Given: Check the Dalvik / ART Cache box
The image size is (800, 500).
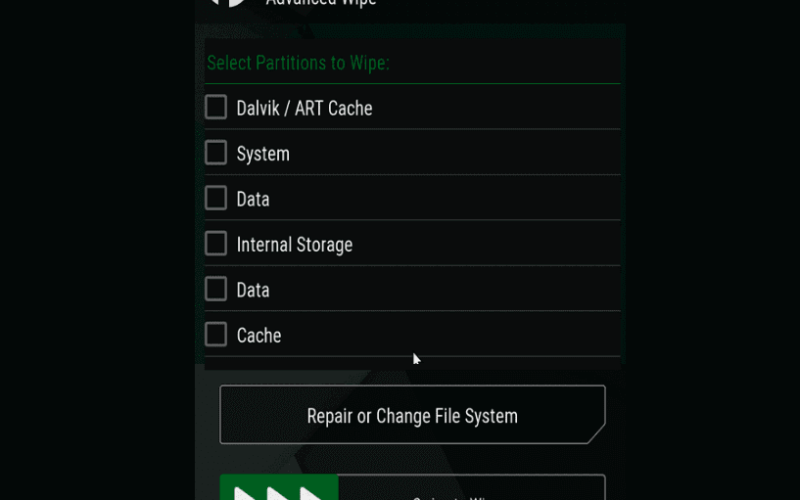Looking at the screenshot, I should point(216,107).
